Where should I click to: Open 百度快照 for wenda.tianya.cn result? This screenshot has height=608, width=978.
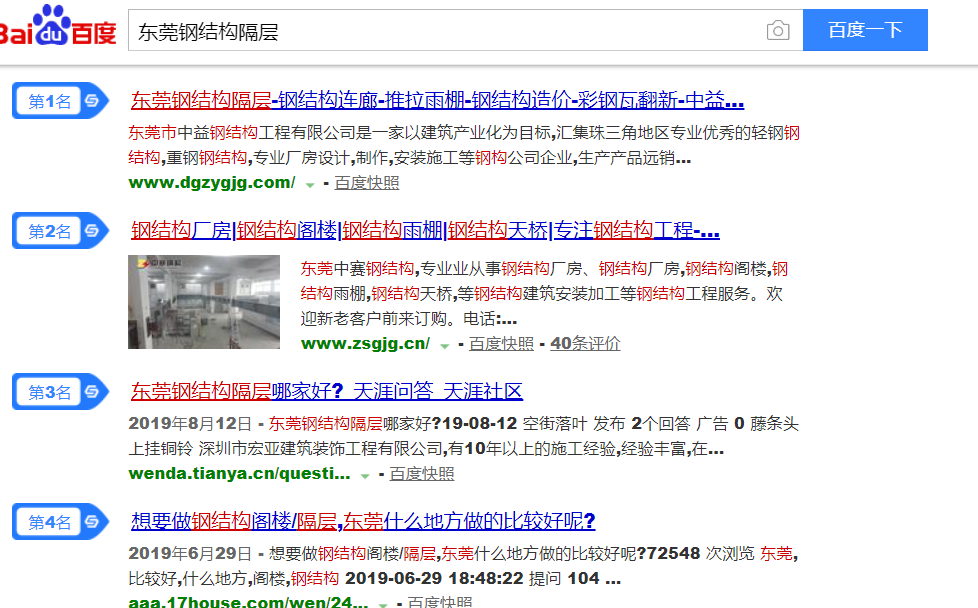(422, 474)
